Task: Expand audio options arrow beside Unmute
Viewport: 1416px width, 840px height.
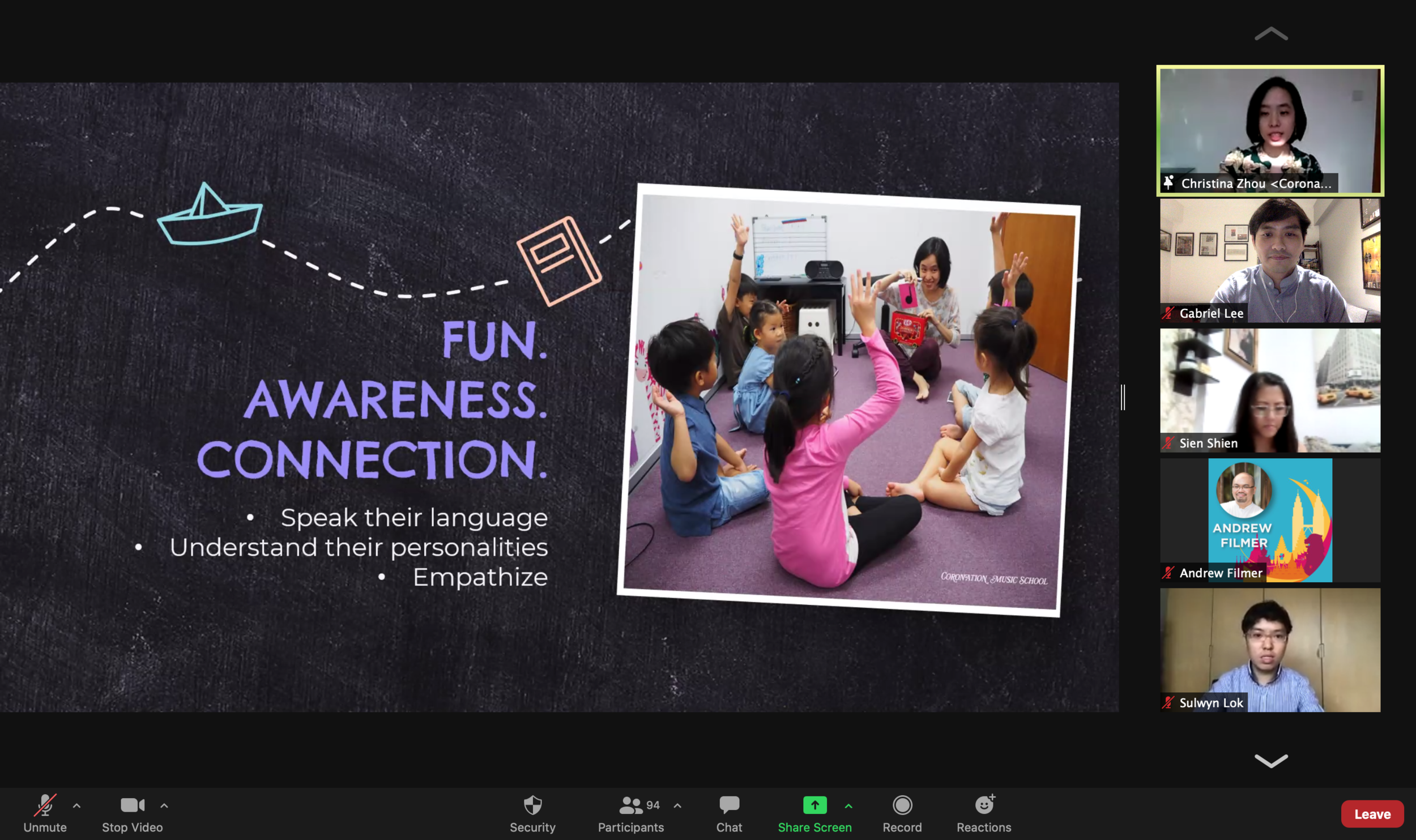Action: click(x=76, y=805)
